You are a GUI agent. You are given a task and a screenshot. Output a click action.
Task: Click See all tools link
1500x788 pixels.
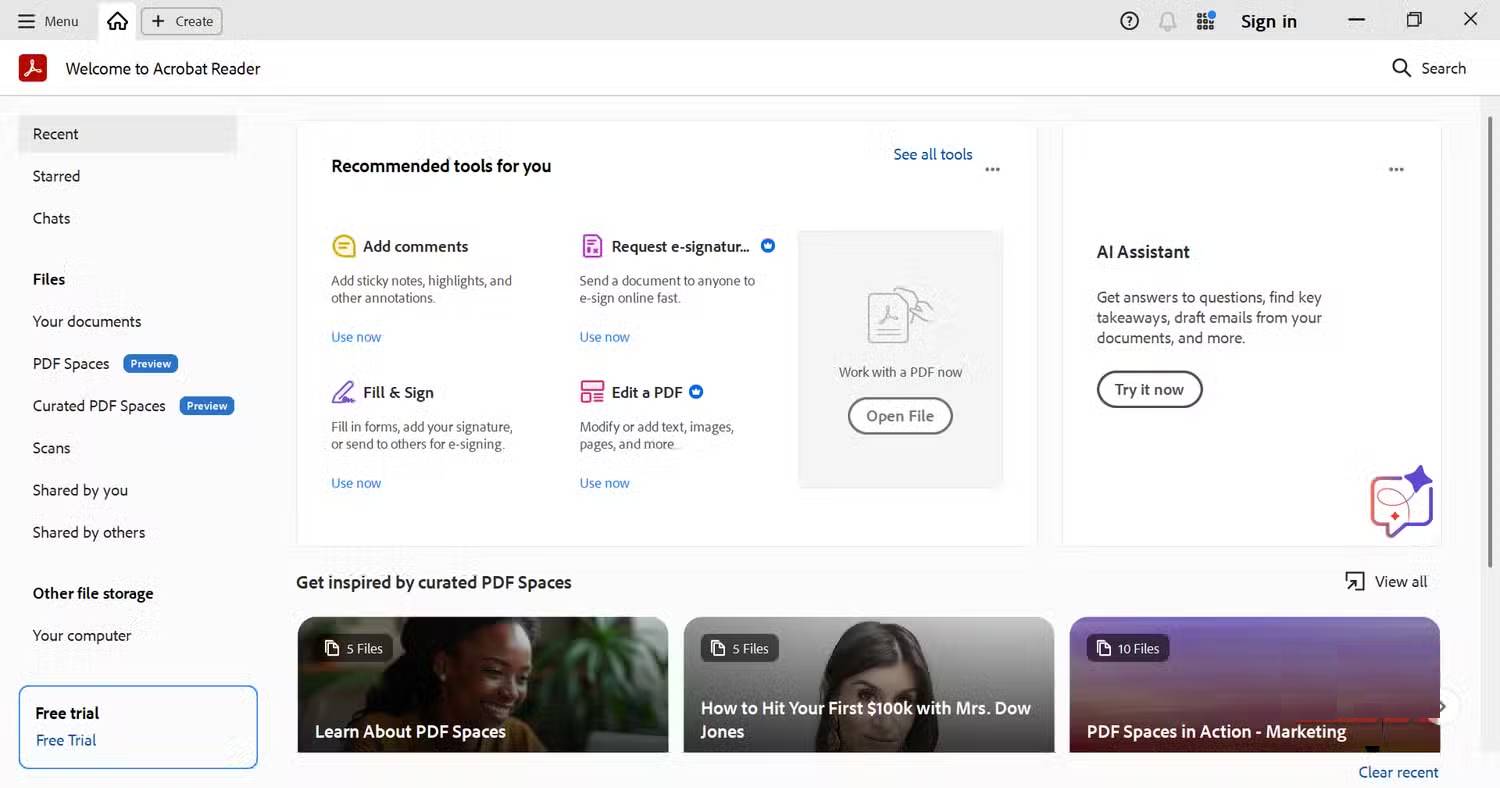(x=933, y=154)
